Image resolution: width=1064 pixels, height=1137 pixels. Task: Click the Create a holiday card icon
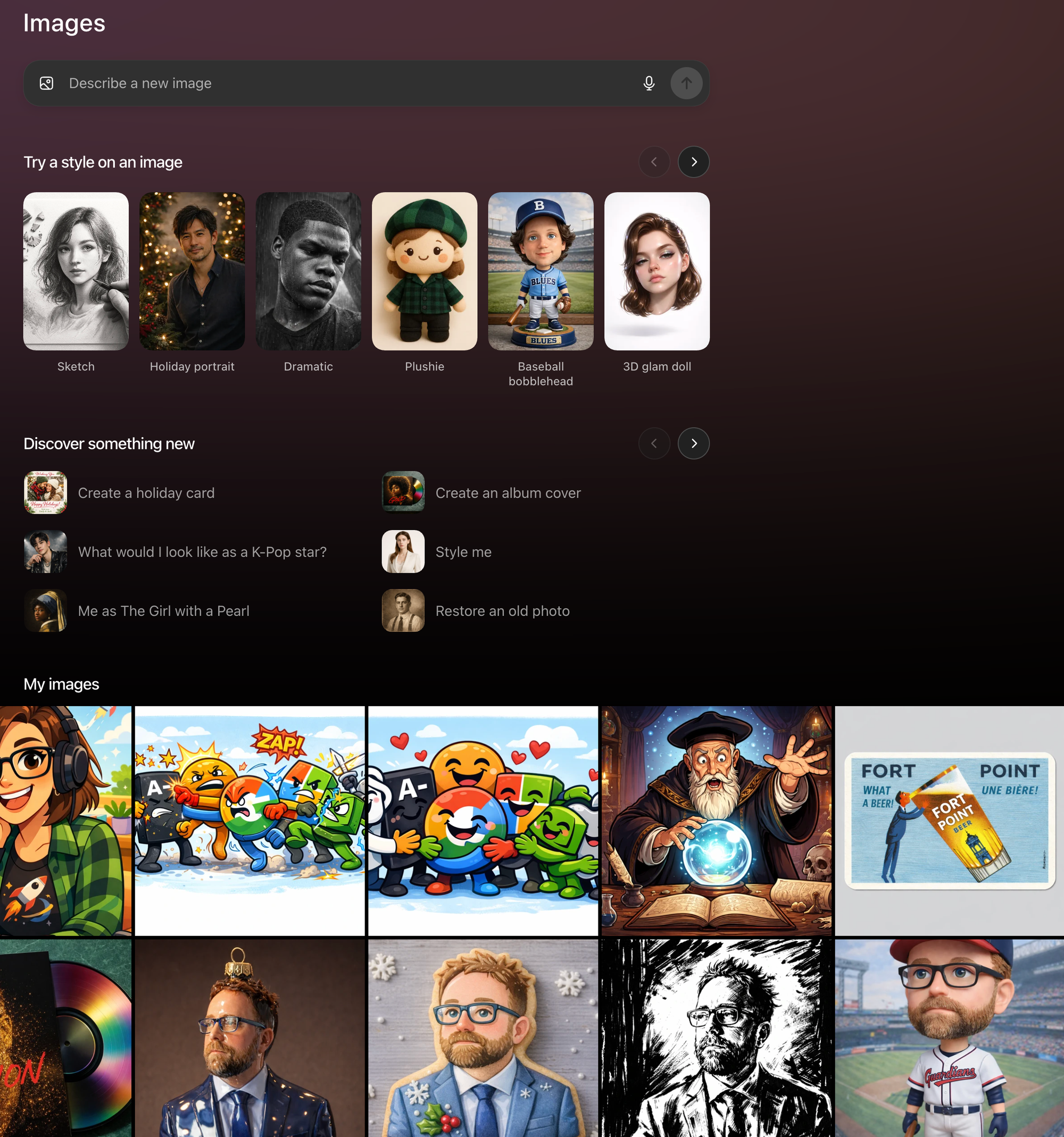[x=46, y=492]
